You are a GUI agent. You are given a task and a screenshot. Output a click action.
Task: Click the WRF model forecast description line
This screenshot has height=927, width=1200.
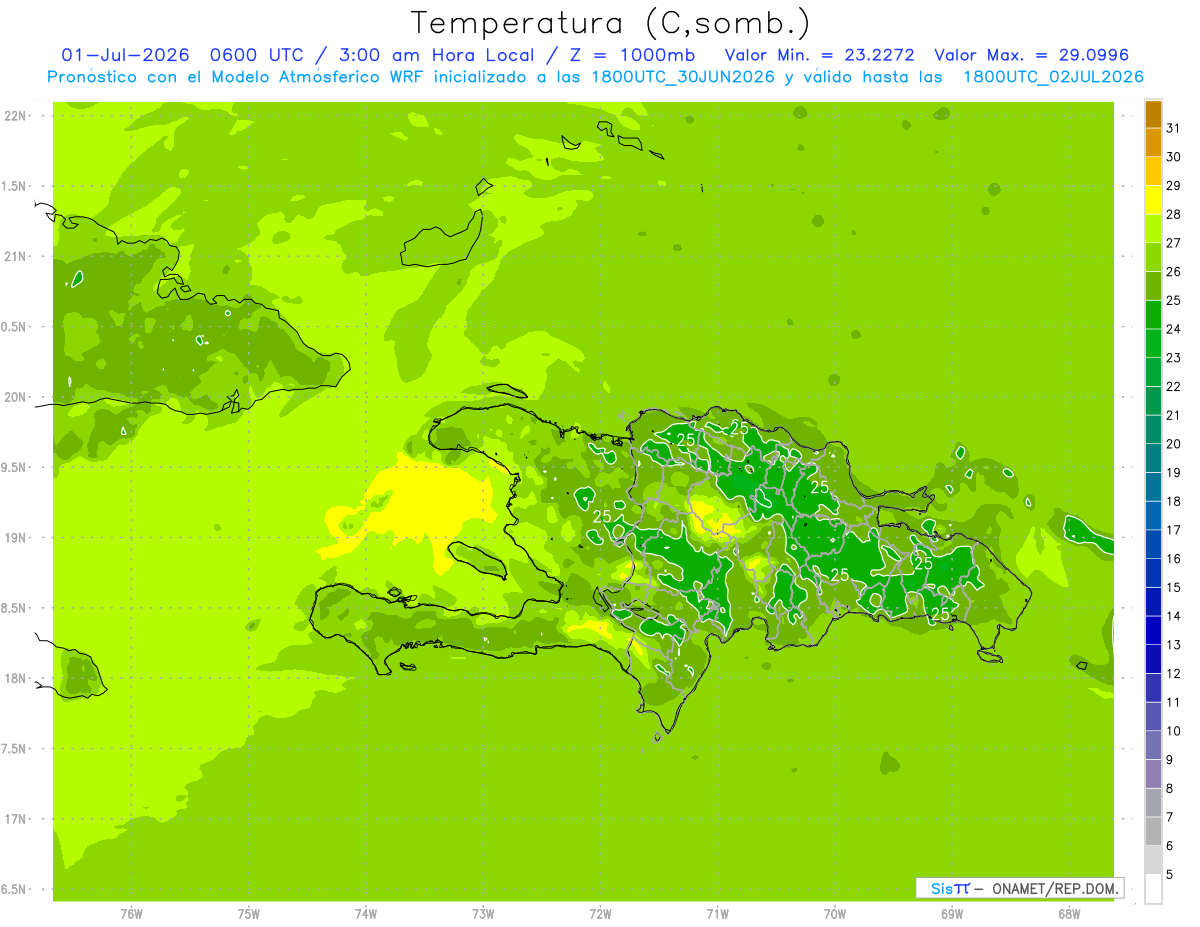click(595, 77)
